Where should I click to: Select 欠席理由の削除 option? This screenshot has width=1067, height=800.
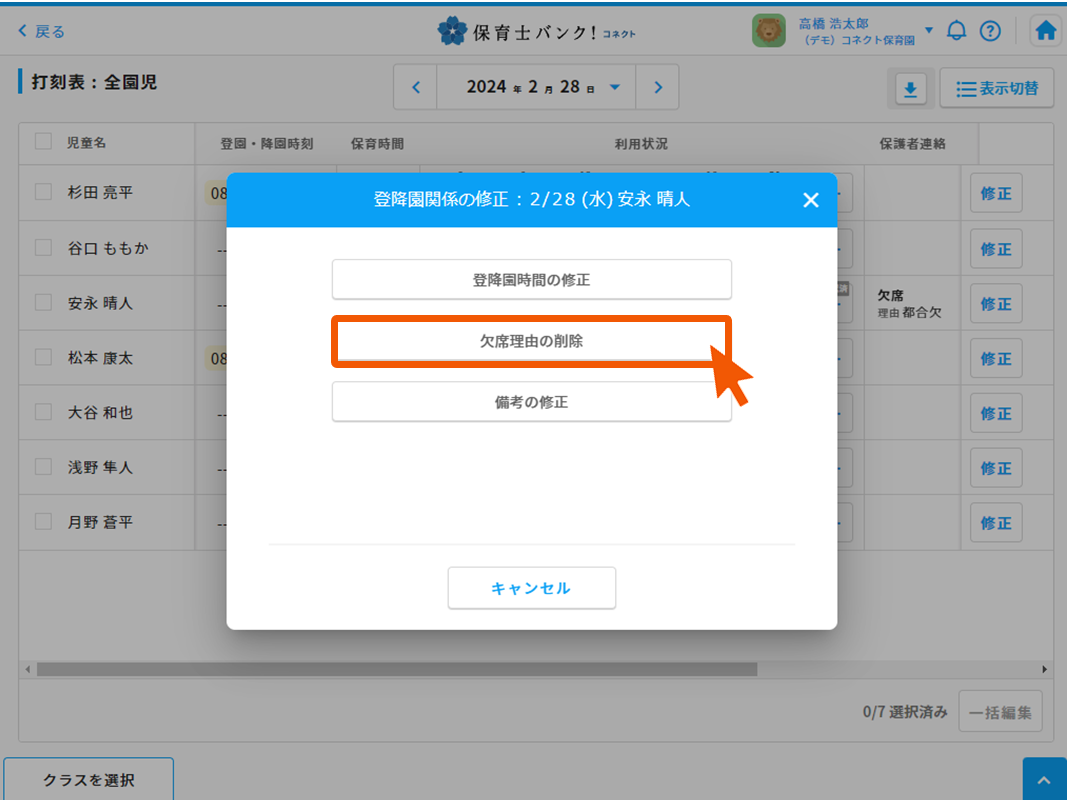click(531, 341)
